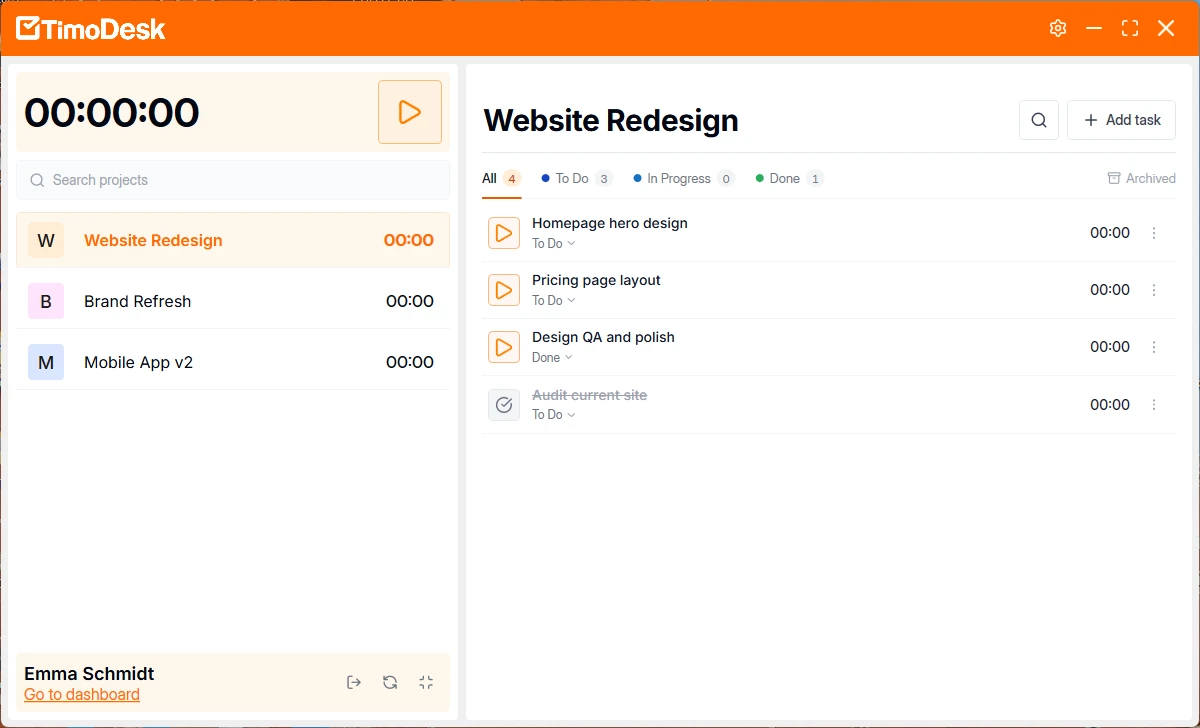Screen dimensions: 1200x728
Task: Click Mobile App v2 00:00 time value
Action: point(410,362)
